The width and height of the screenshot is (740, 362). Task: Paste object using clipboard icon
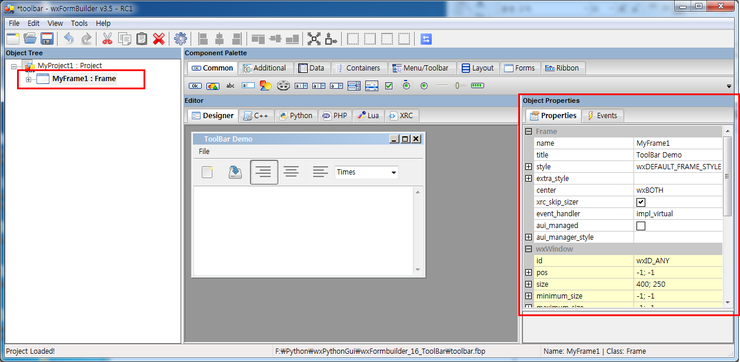pyautogui.click(x=142, y=39)
